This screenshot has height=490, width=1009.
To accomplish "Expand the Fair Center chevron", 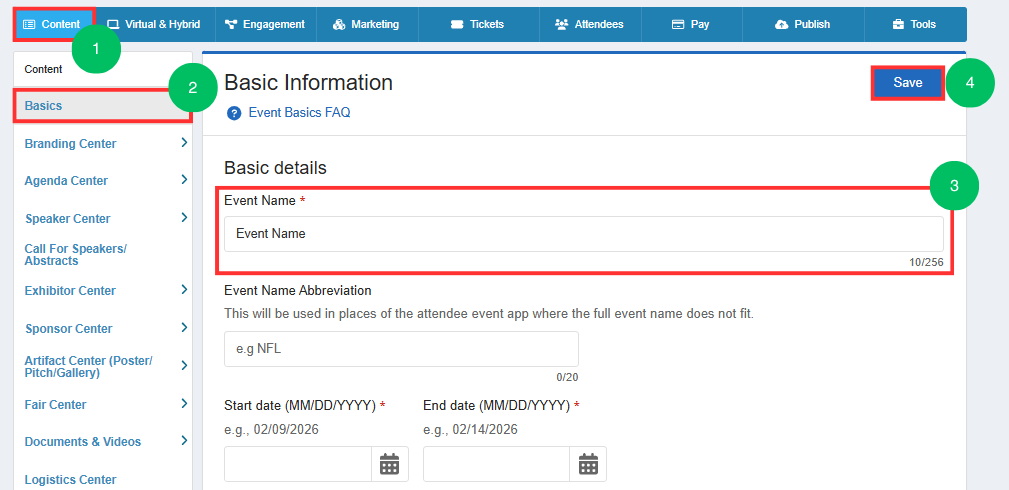I will click(x=184, y=404).
